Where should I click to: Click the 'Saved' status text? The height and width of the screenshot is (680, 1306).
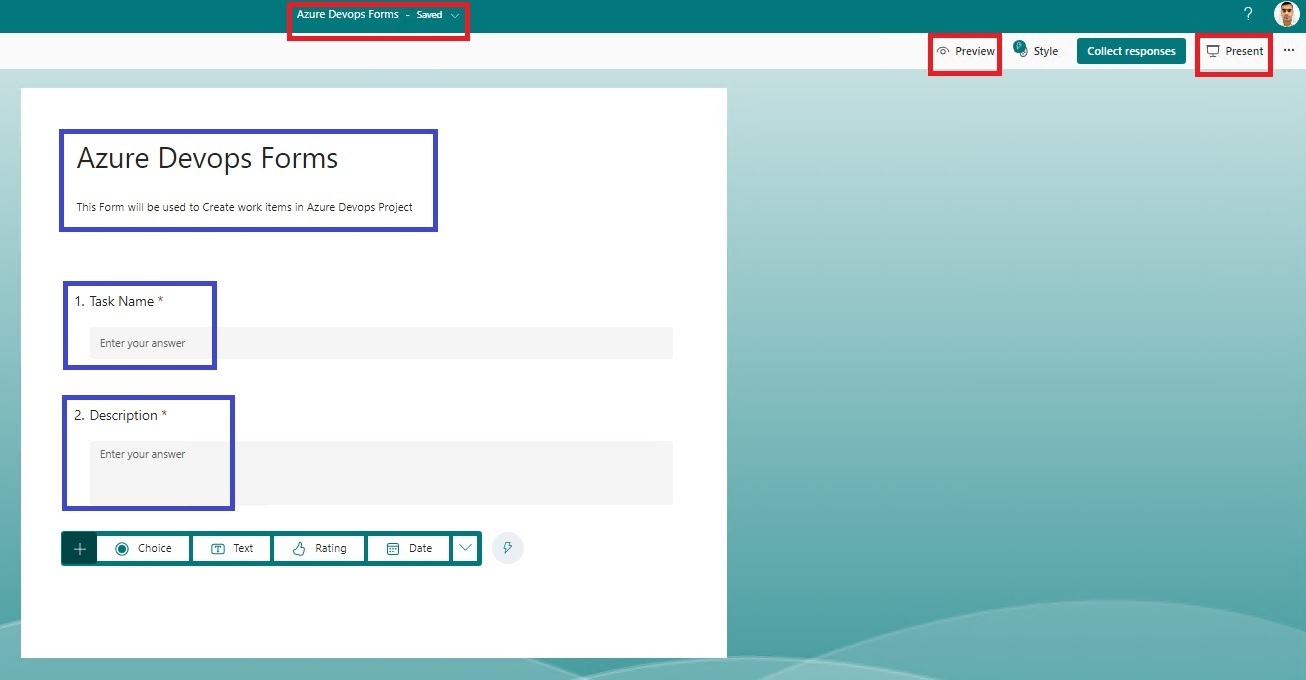(429, 15)
